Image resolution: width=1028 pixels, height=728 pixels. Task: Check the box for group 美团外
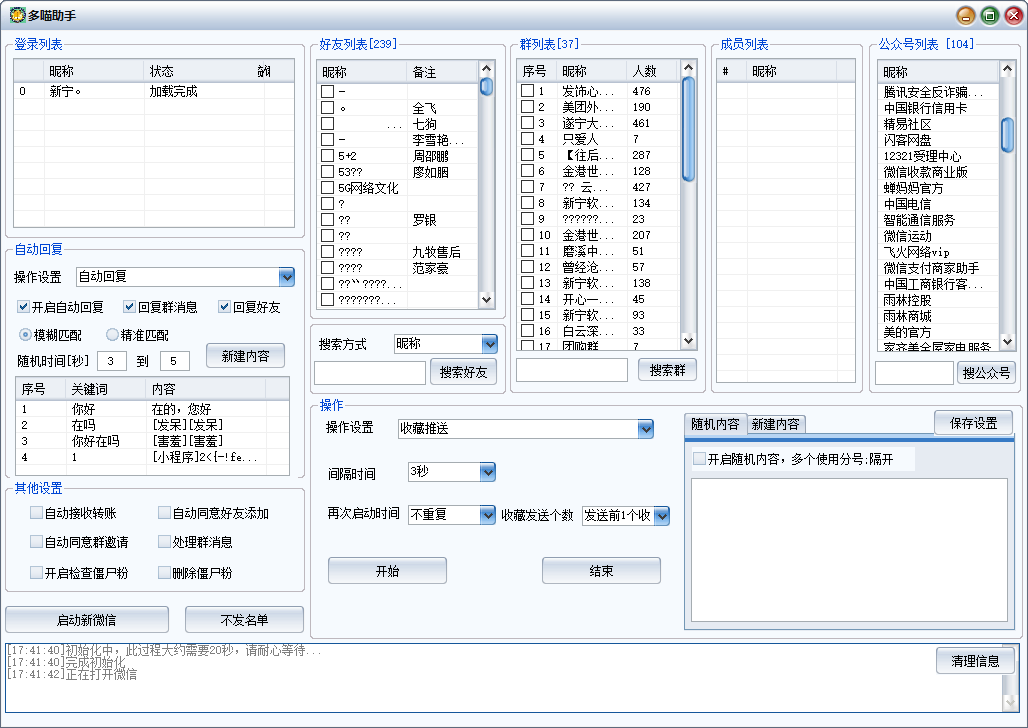click(527, 106)
